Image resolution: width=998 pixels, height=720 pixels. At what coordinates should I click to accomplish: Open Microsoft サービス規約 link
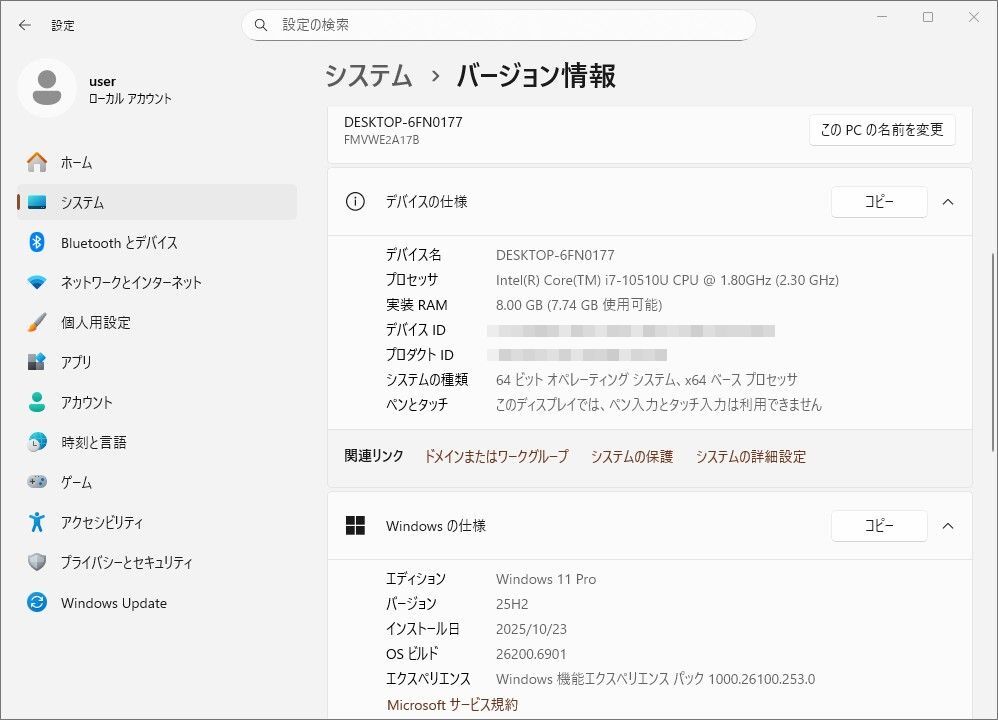[x=452, y=705]
